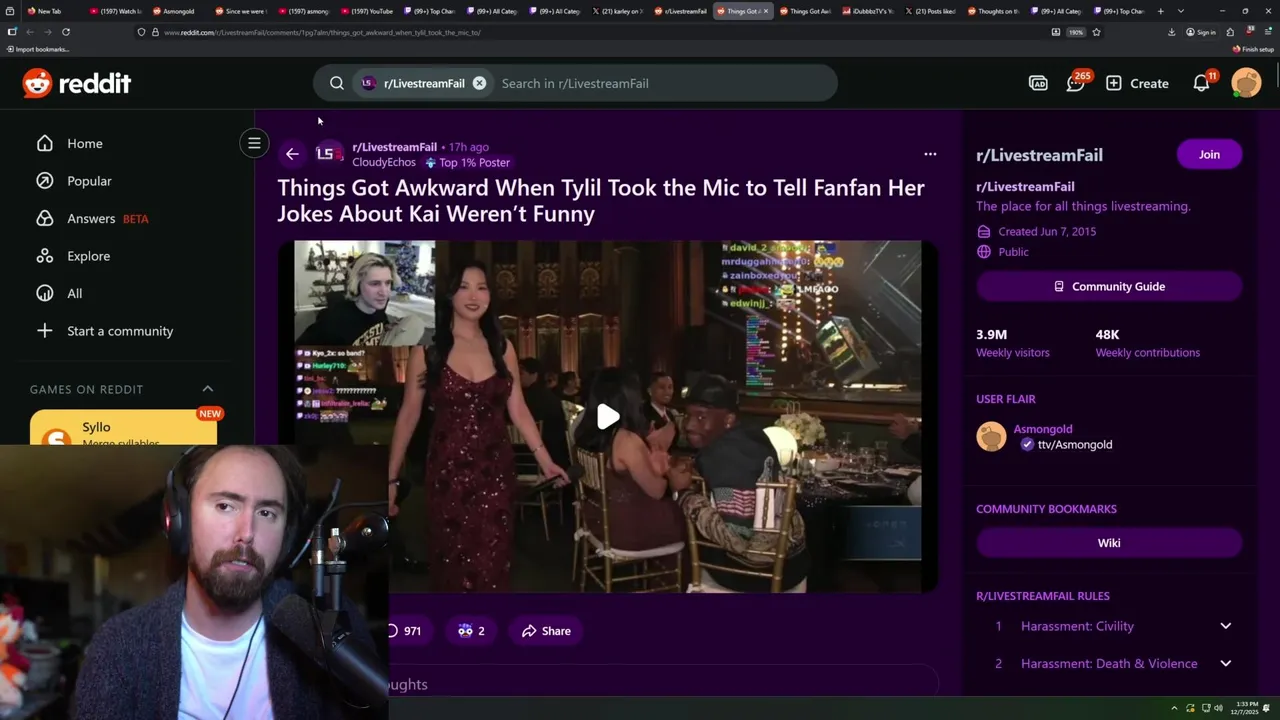Collapse the Games on Reddit section
1280x720 pixels.
tap(208, 389)
